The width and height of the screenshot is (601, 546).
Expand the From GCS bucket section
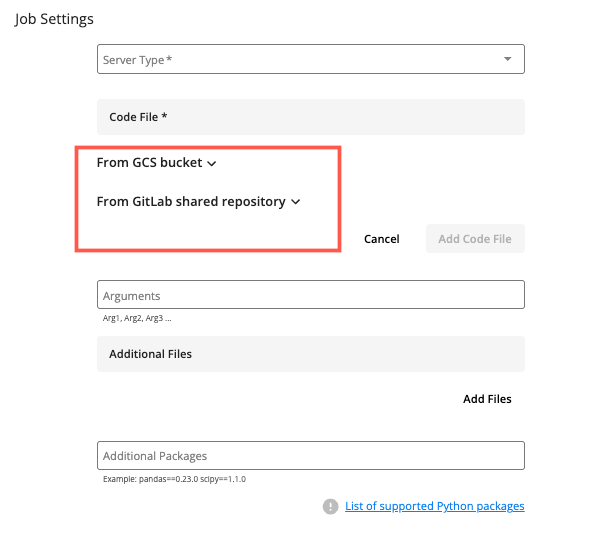[149, 162]
